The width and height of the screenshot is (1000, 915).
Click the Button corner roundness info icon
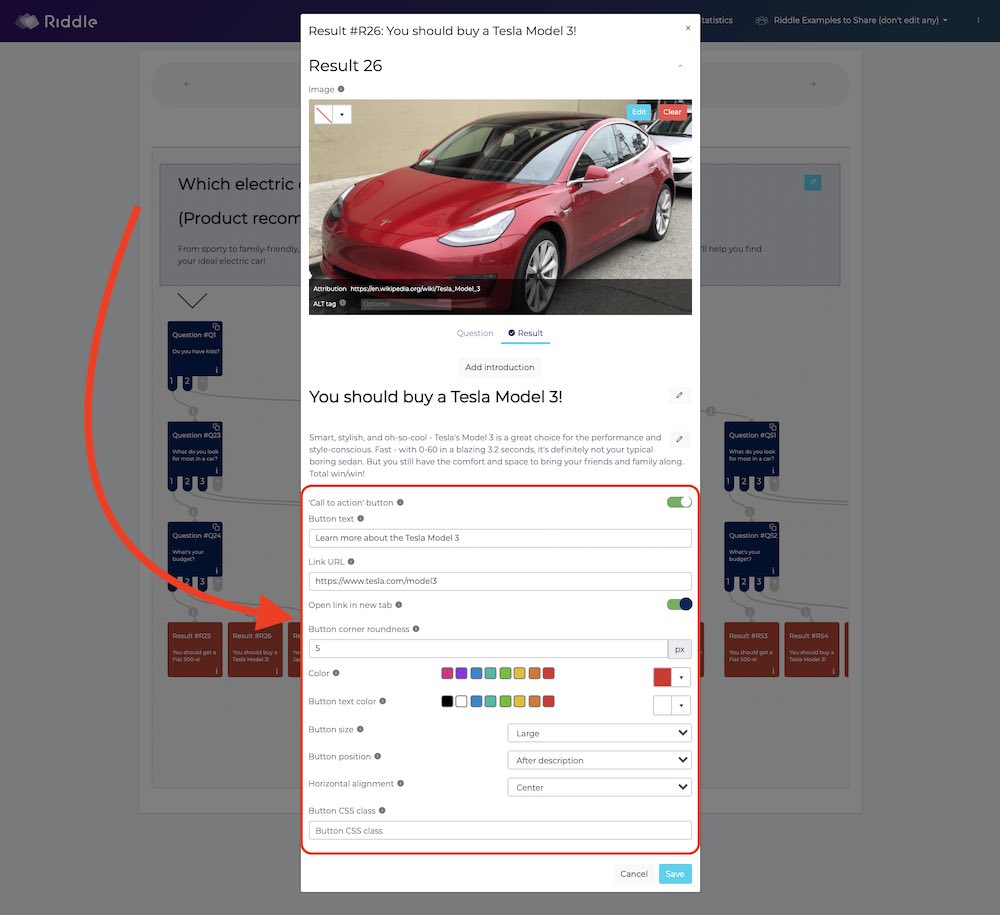click(x=416, y=629)
